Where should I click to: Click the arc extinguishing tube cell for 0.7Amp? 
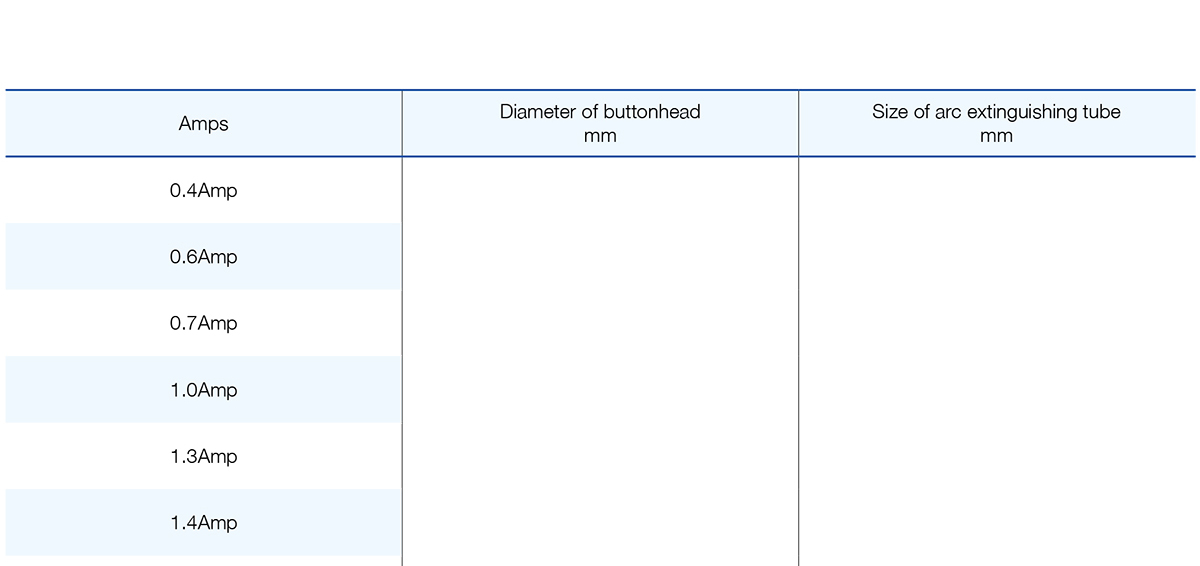[x=996, y=323]
